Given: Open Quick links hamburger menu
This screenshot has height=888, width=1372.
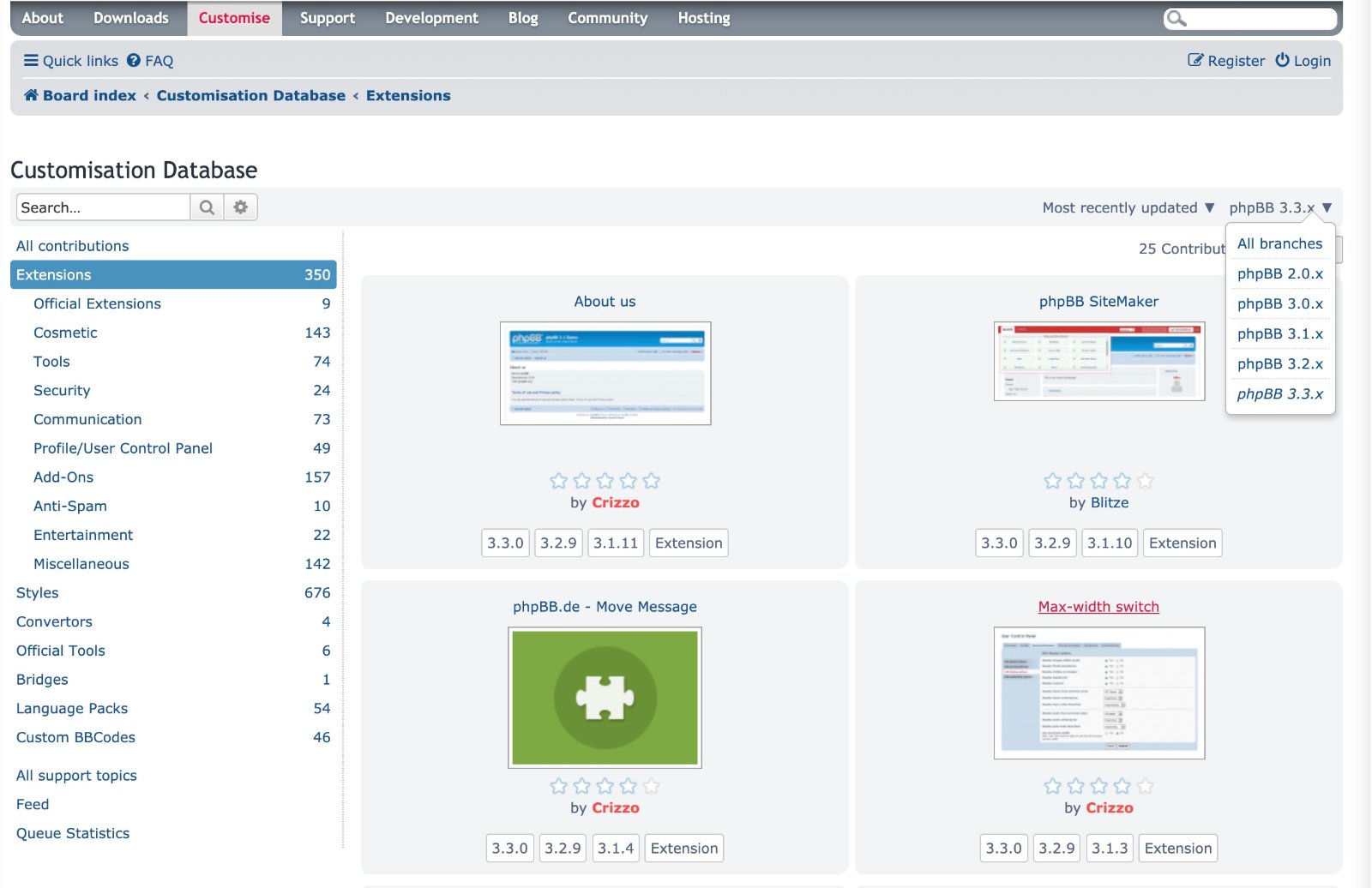Looking at the screenshot, I should click(x=31, y=61).
